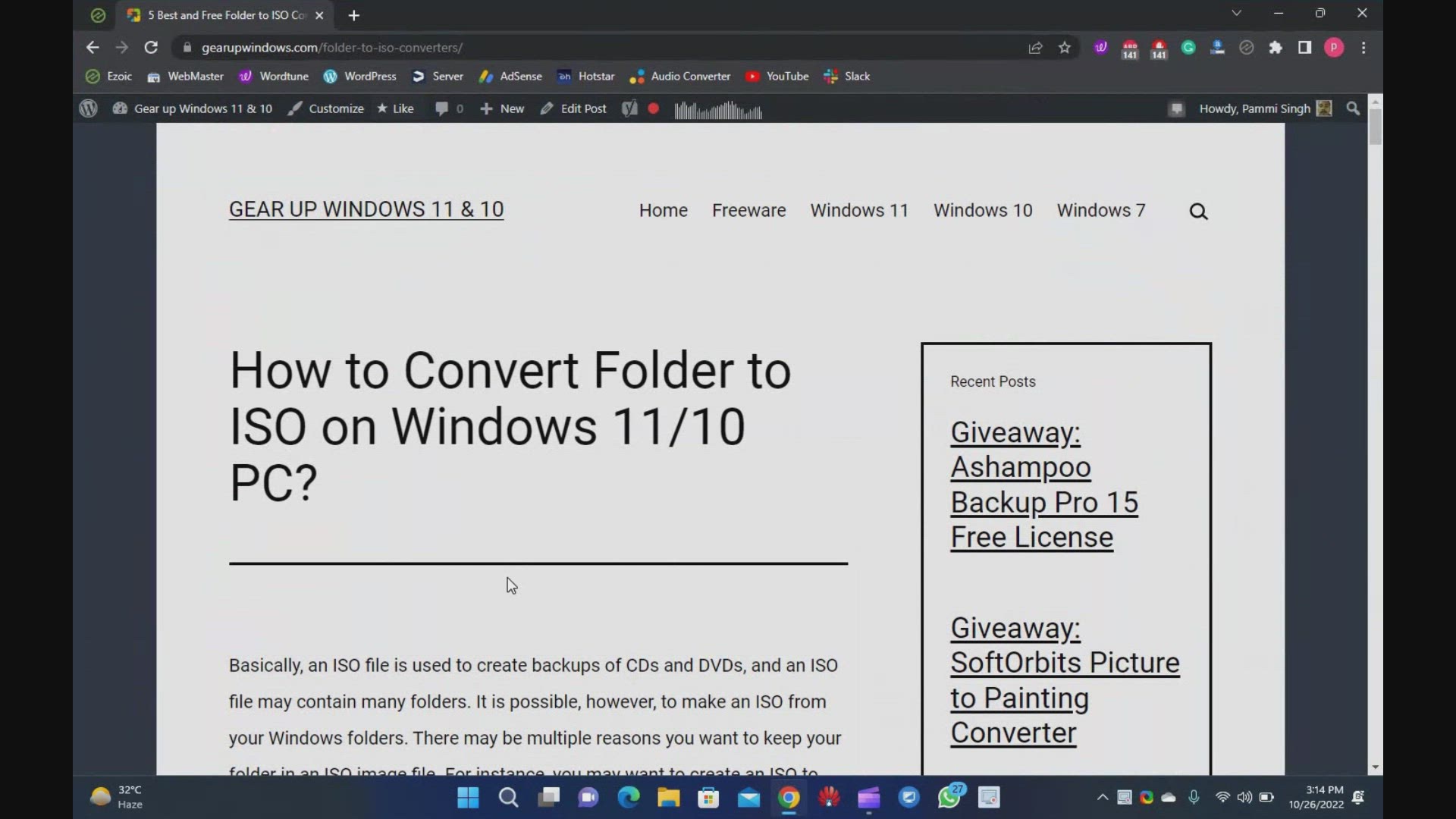Select the Windows 7 navigation item

1101,211
